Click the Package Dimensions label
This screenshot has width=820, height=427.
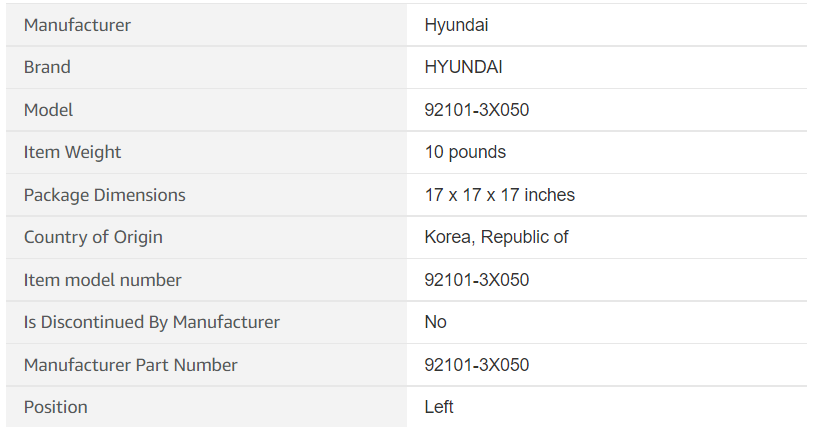104,195
